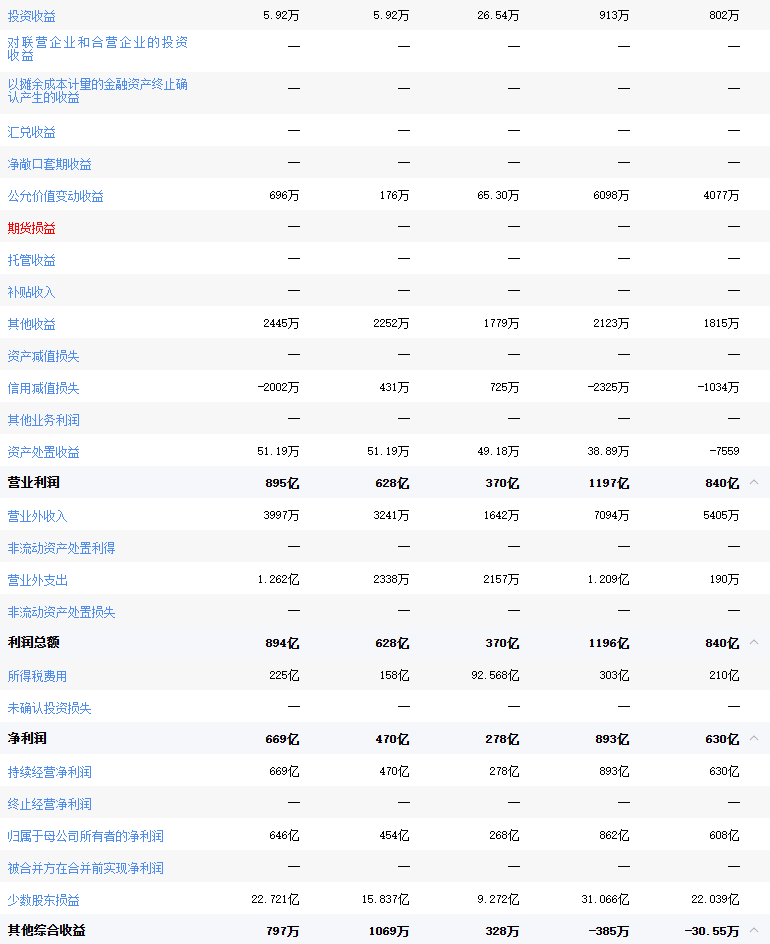Collapse the 营业利润 section chevron
Image resolution: width=770 pixels, height=944 pixels.
(x=754, y=483)
